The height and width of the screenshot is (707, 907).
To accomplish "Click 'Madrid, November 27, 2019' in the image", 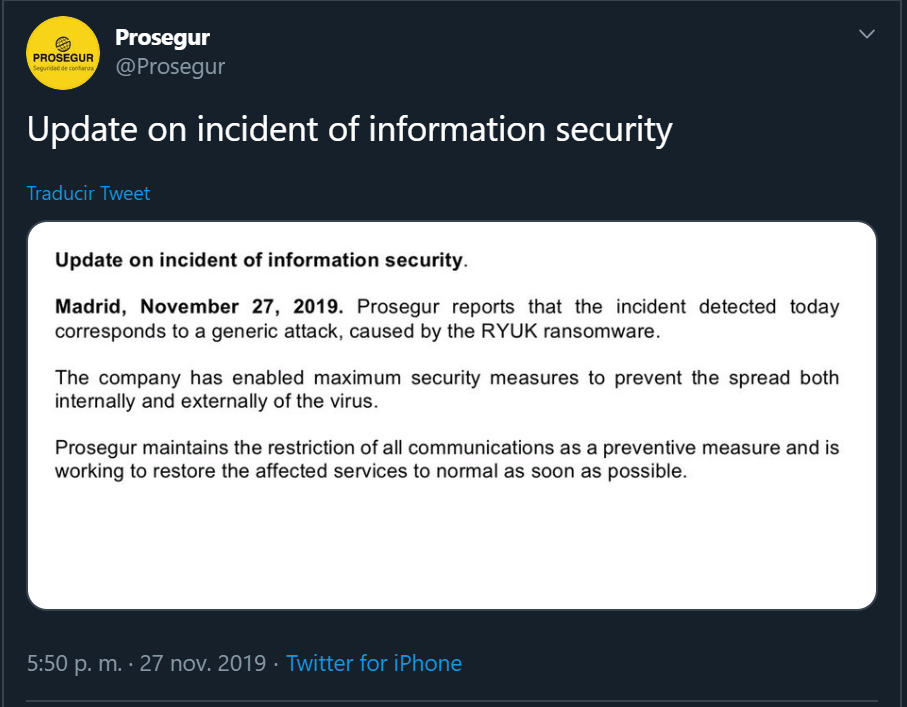I will pos(198,306).
